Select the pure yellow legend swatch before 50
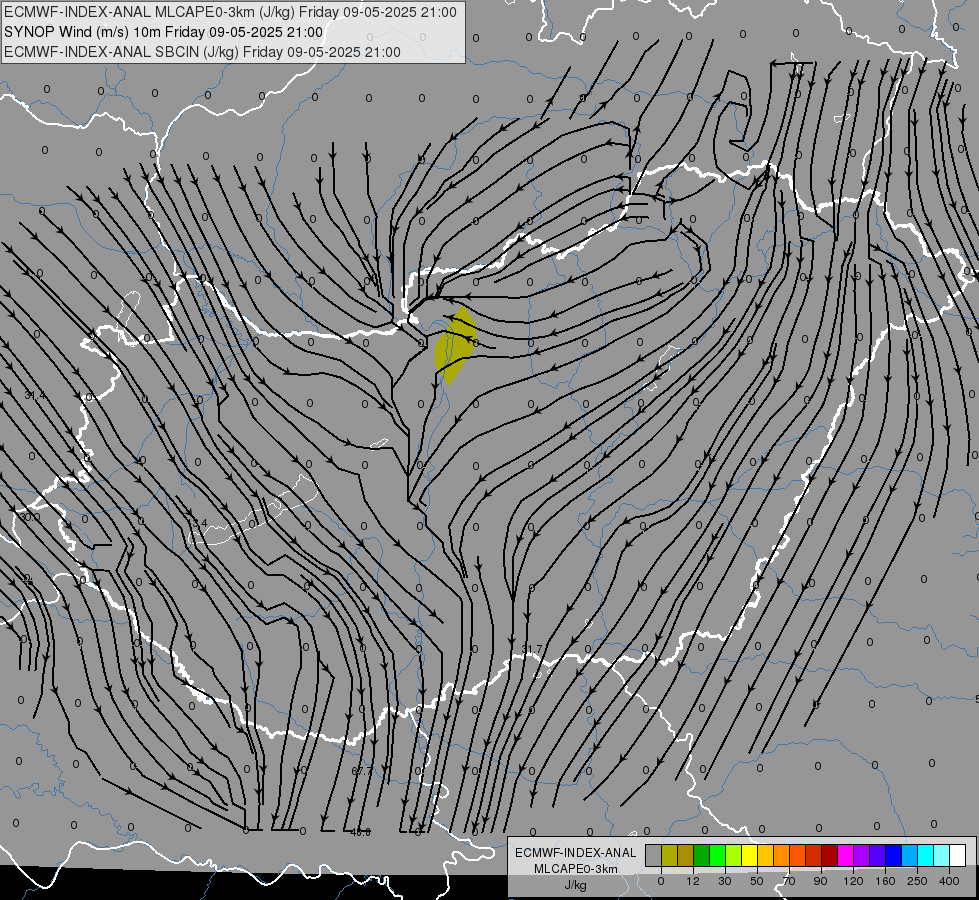 tap(750, 855)
